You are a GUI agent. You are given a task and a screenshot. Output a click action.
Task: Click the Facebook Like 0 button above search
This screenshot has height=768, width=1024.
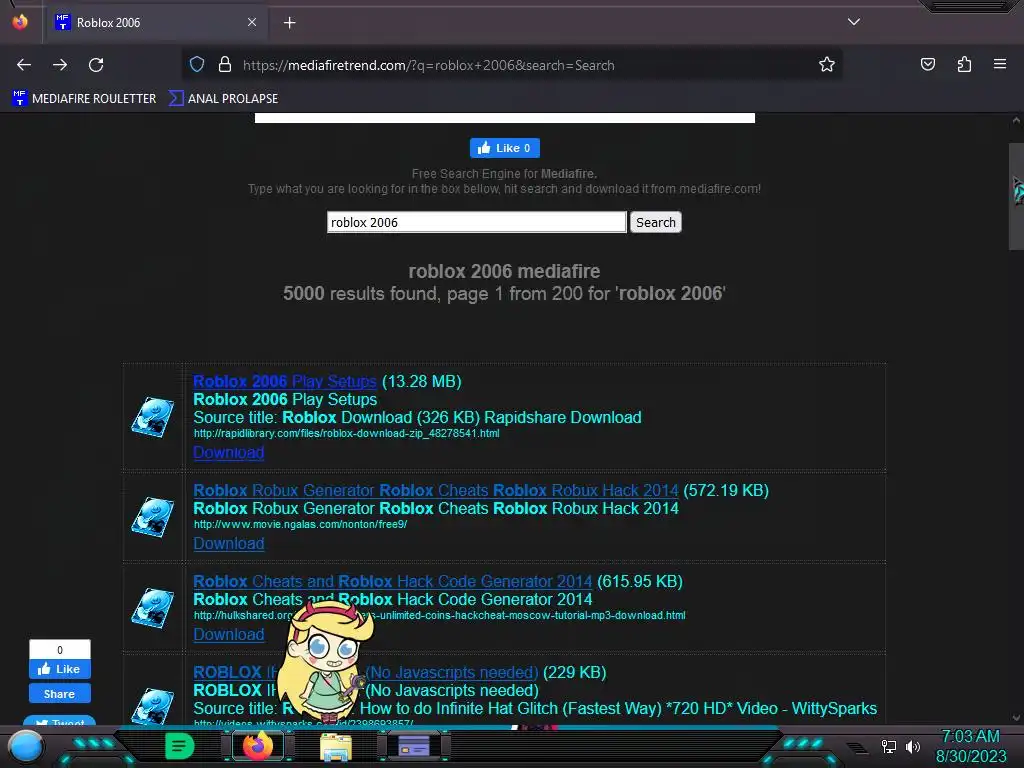[x=505, y=148]
